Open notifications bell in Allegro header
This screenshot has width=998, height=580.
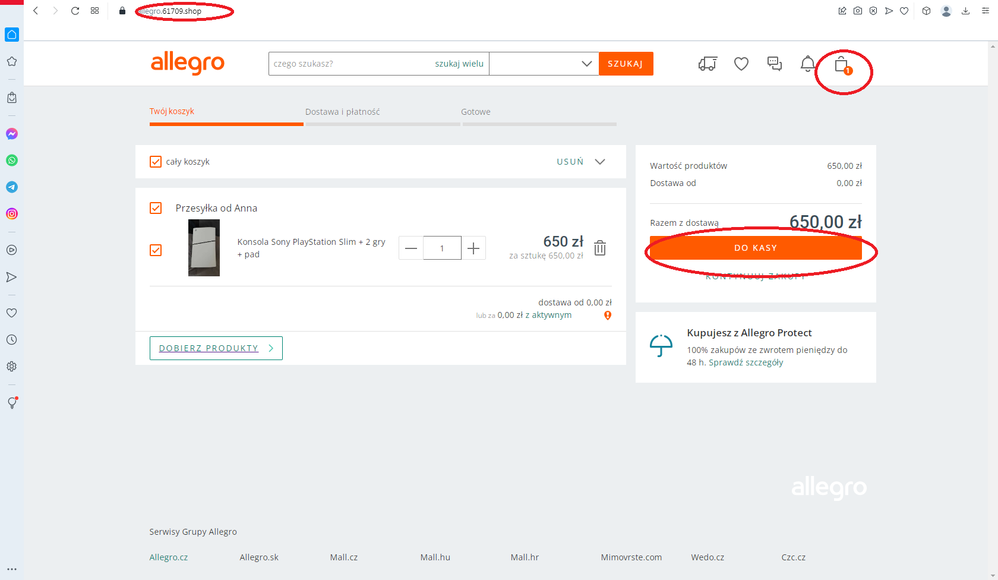(808, 64)
